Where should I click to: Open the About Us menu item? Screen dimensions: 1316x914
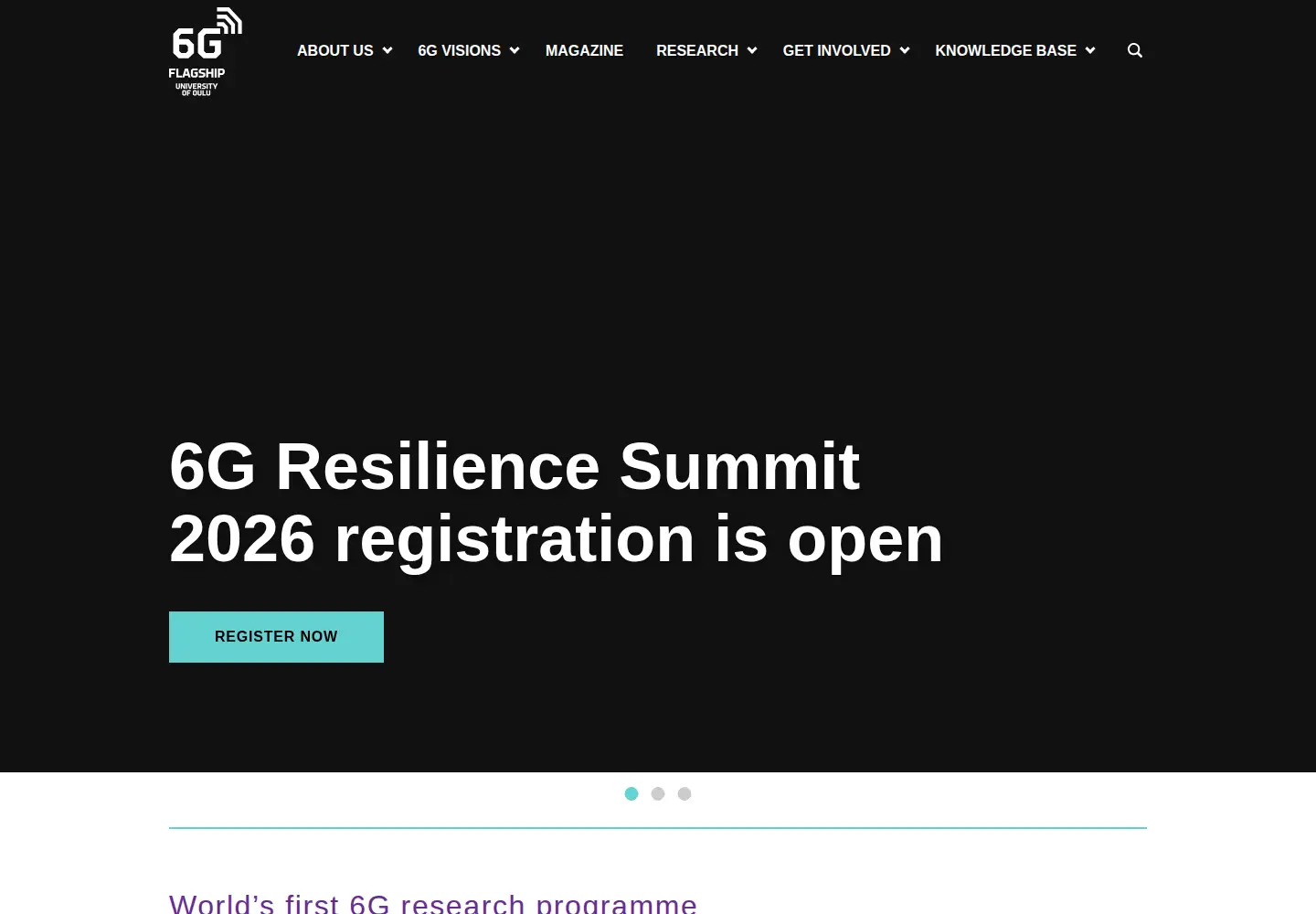335,50
